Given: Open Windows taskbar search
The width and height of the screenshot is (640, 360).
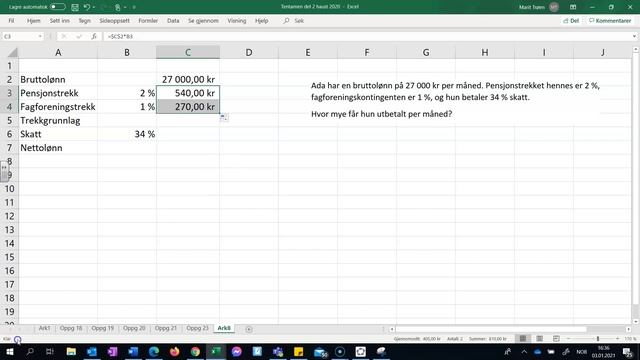Looking at the screenshot, I should tap(30, 351).
